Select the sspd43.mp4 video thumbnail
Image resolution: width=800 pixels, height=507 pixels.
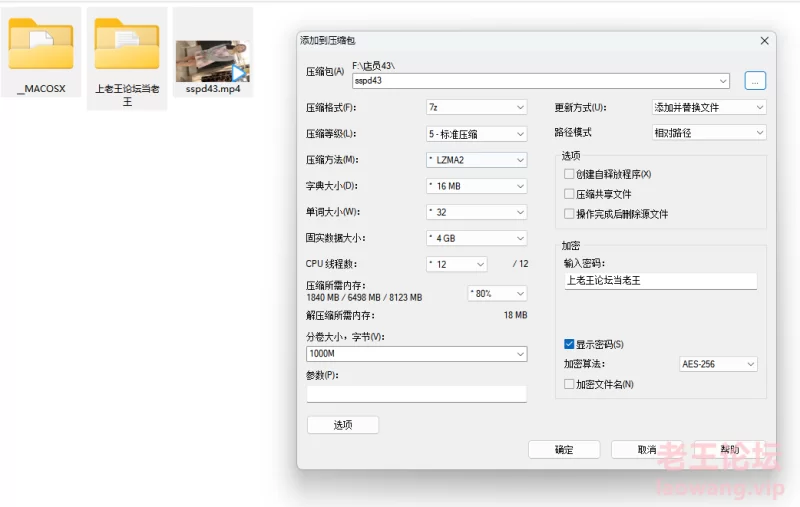212,60
